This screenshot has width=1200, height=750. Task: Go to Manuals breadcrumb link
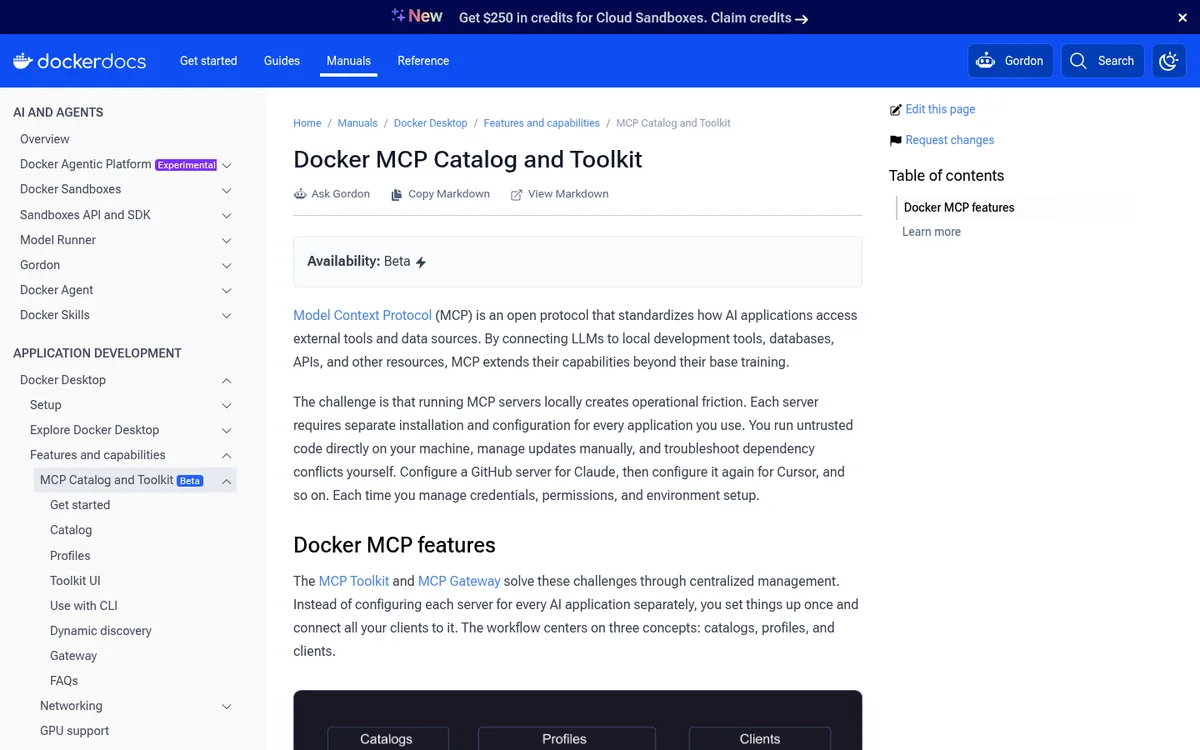point(357,123)
